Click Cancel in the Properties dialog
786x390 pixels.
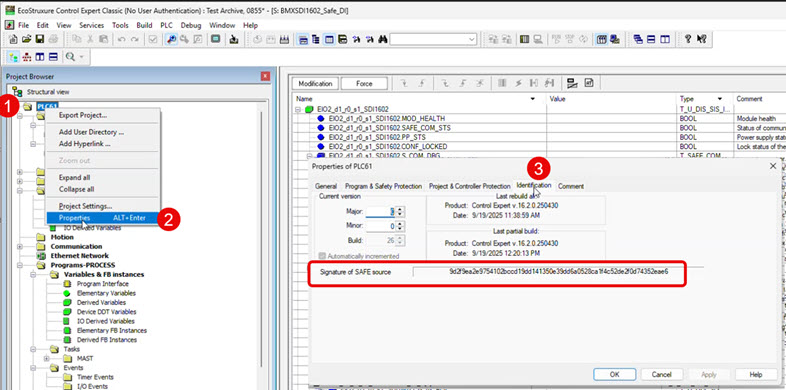point(662,374)
